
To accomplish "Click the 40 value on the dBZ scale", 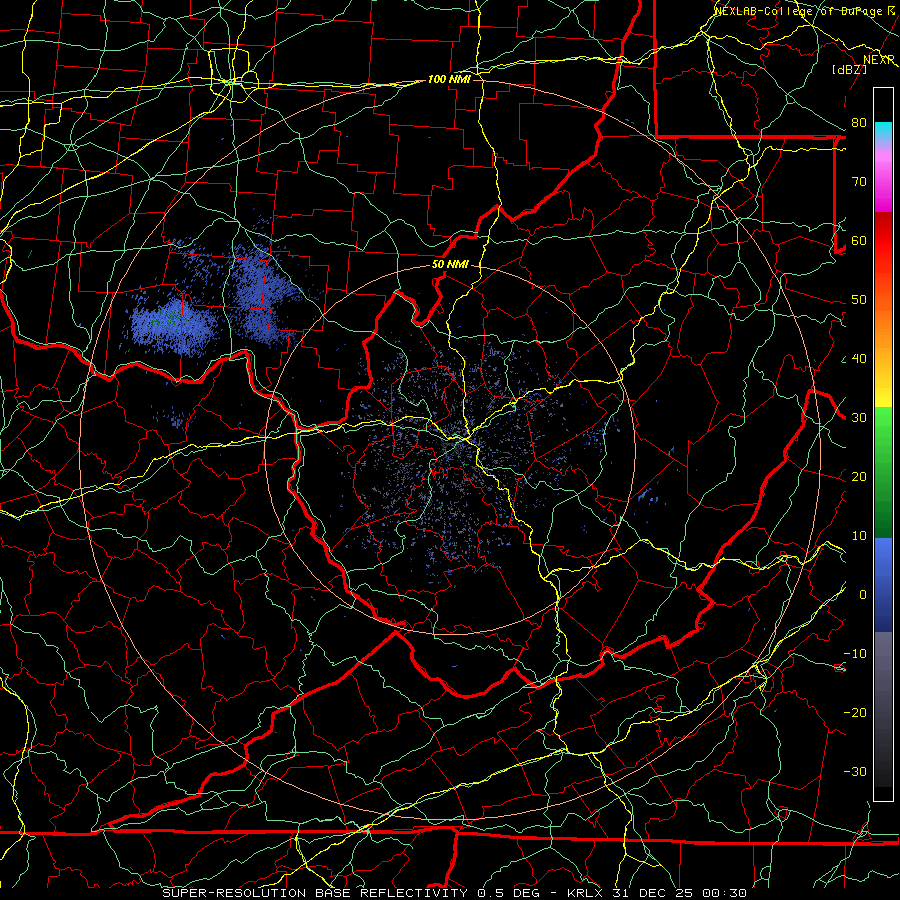I will click(x=859, y=359).
